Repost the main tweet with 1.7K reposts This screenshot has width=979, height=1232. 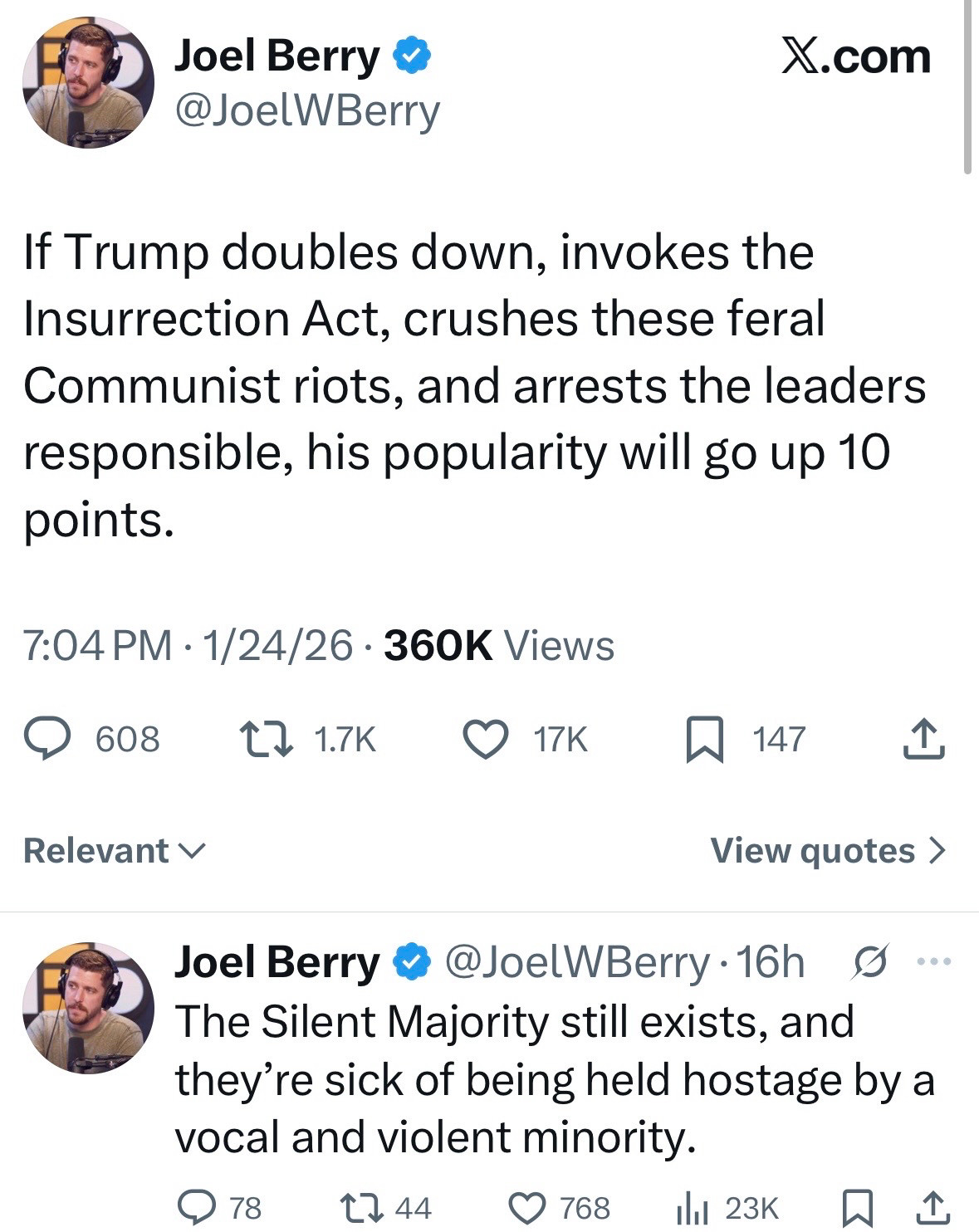tap(266, 740)
